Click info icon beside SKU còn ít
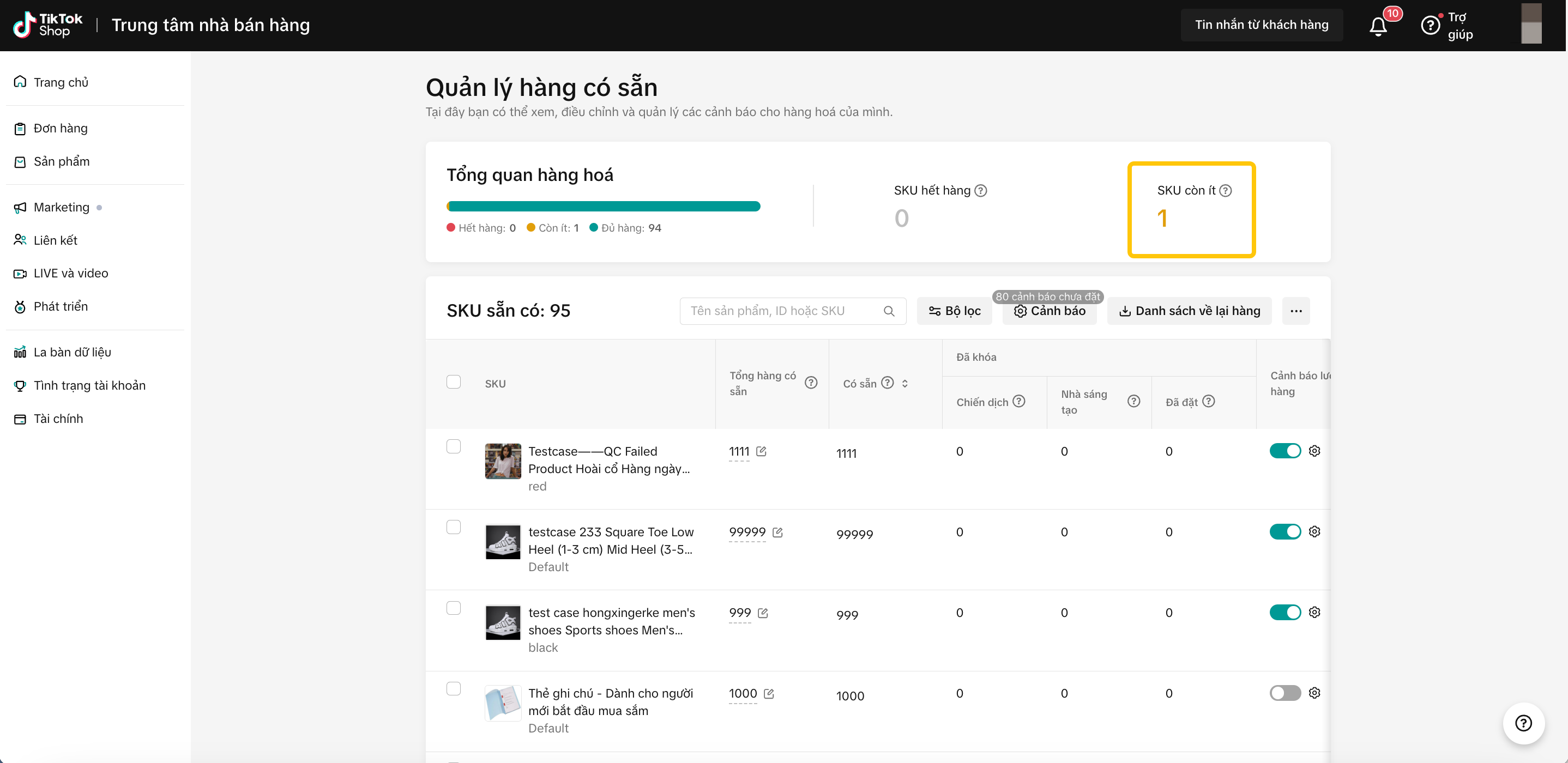1568x763 pixels. 1226,190
